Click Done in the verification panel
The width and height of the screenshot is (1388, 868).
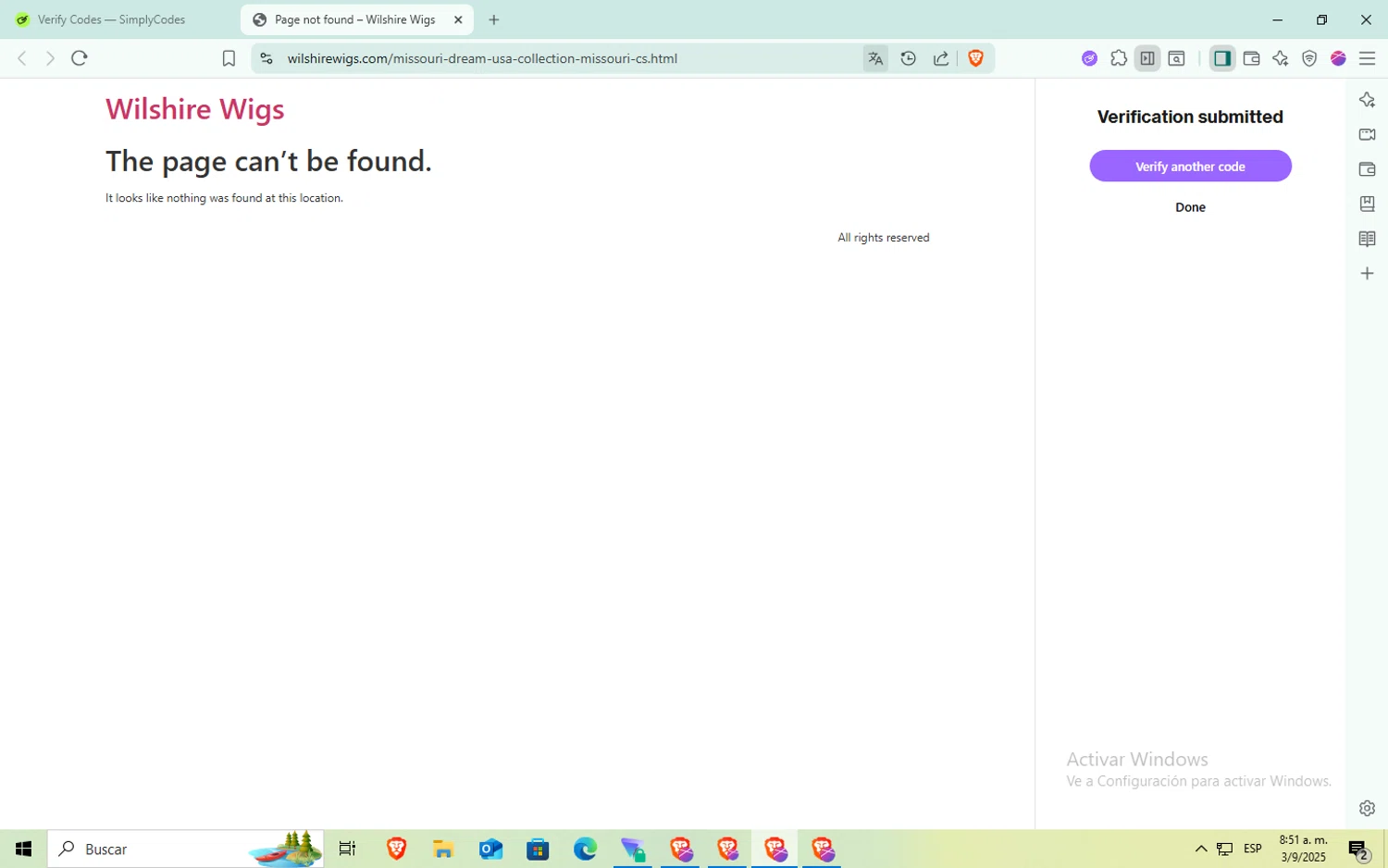click(1190, 207)
